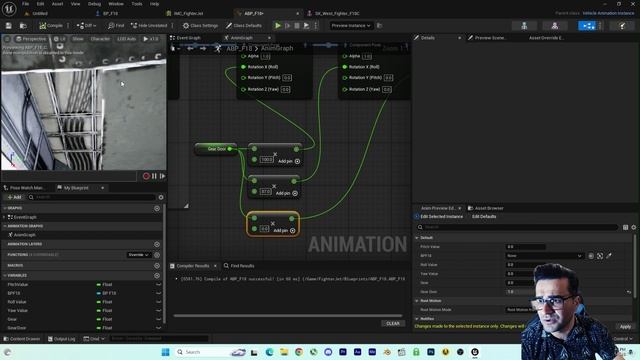Open the Output Log
The width and height of the screenshot is (640, 360).
[61, 339]
